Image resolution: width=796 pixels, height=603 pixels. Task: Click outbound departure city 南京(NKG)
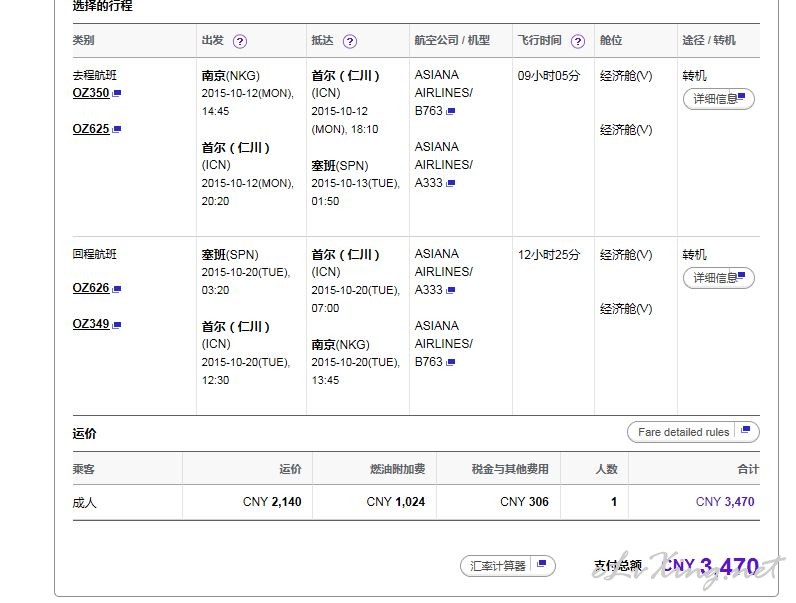(x=230, y=76)
